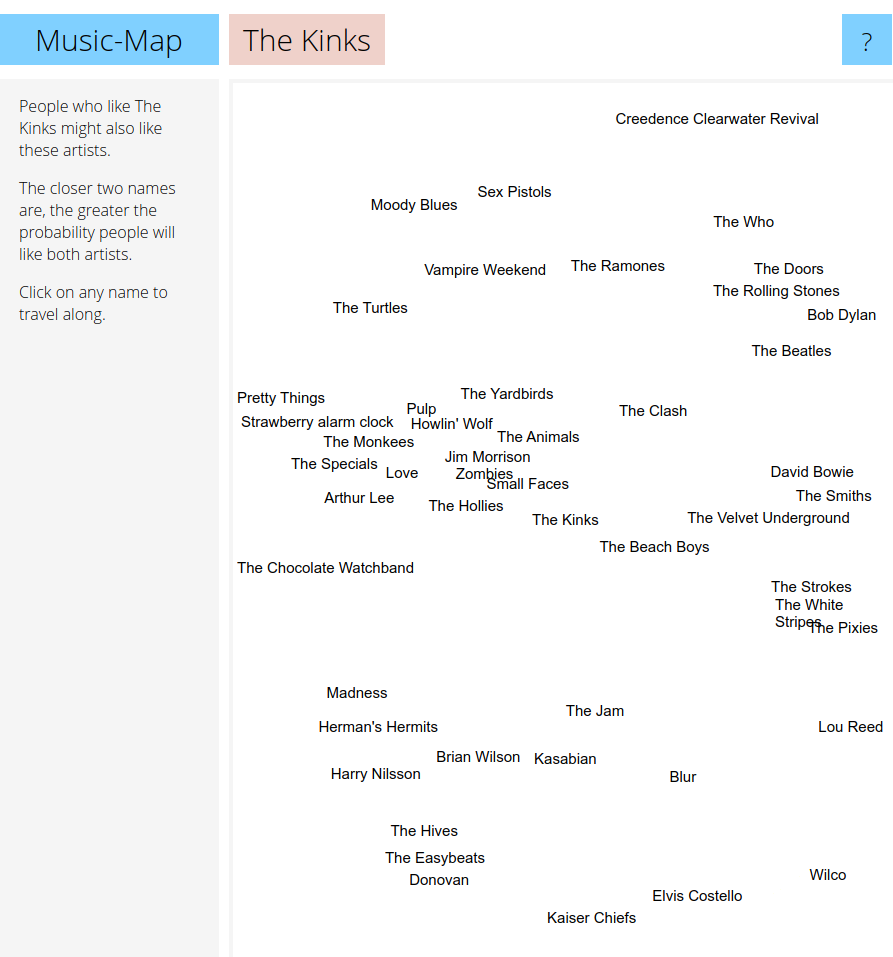Travel to Sex Pistols

point(514,192)
